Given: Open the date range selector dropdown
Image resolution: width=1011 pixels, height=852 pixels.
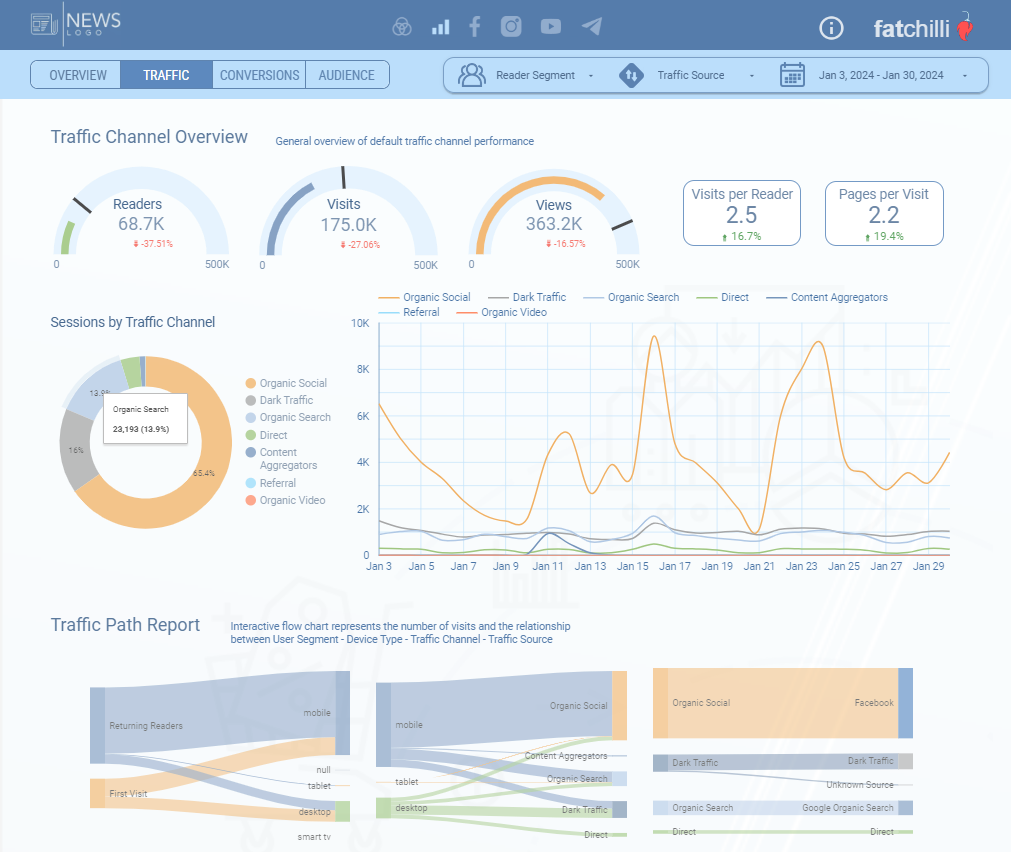Looking at the screenshot, I should coord(963,75).
